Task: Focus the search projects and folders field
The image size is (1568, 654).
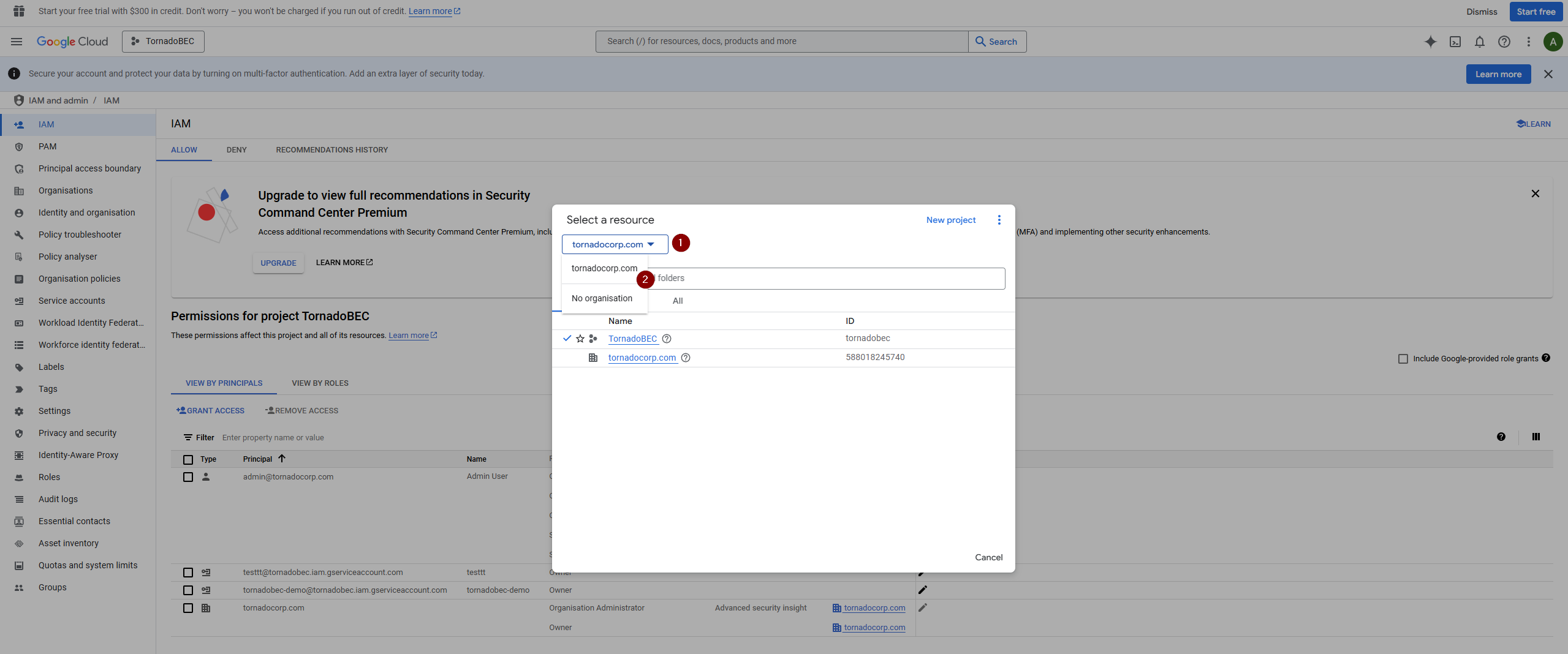Action: (x=827, y=279)
